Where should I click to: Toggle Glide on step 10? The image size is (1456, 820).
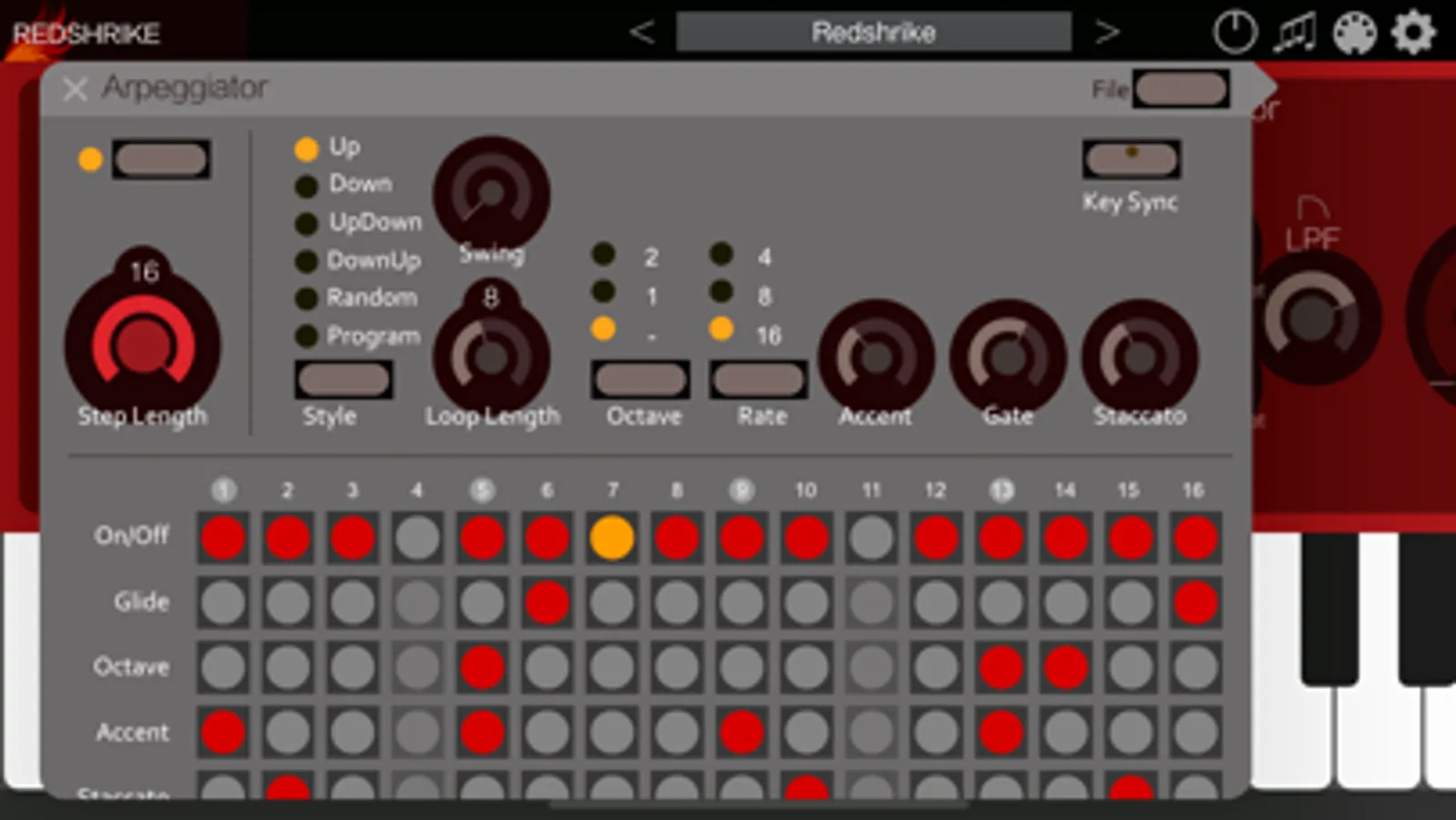[x=806, y=602]
